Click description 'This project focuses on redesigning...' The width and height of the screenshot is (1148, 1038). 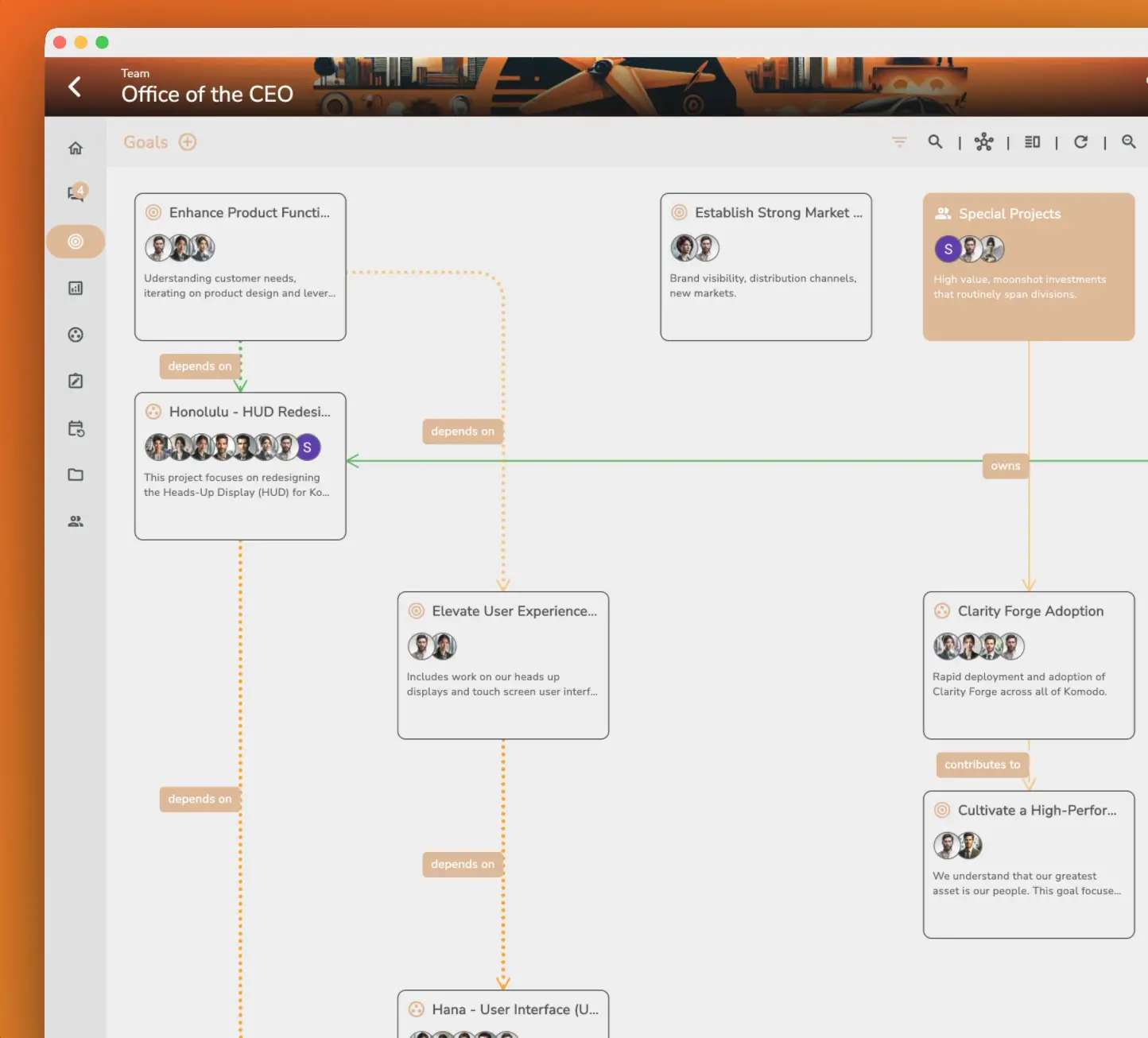tap(237, 485)
